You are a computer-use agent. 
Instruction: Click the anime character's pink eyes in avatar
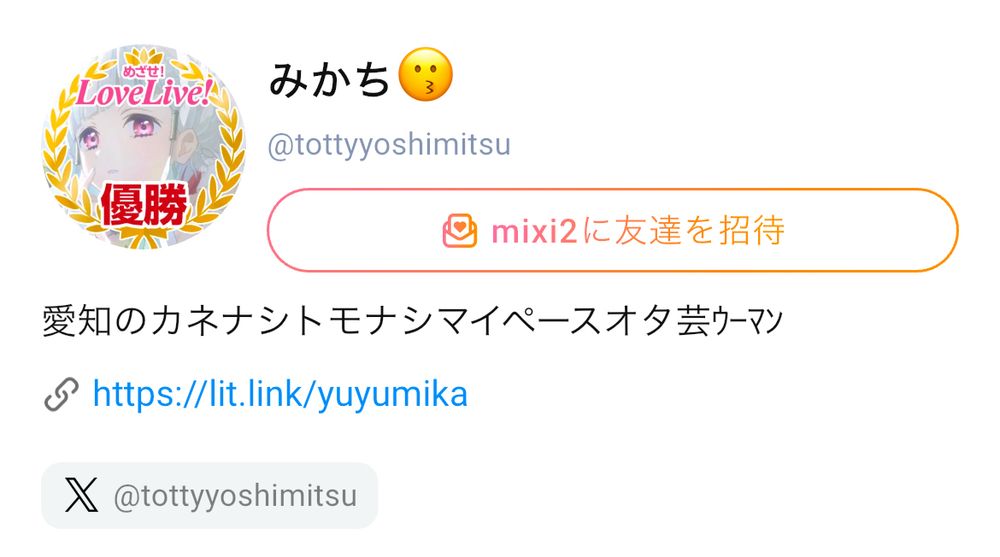point(117,132)
